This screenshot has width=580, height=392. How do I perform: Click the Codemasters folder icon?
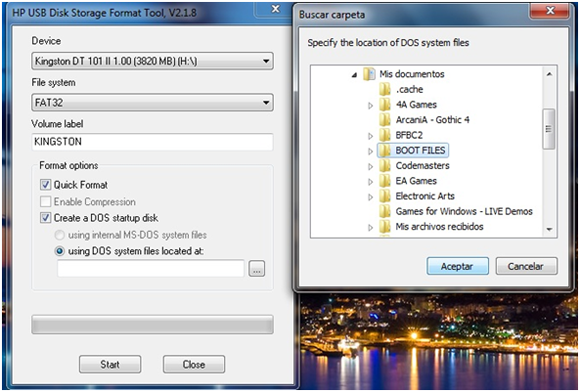pos(385,166)
